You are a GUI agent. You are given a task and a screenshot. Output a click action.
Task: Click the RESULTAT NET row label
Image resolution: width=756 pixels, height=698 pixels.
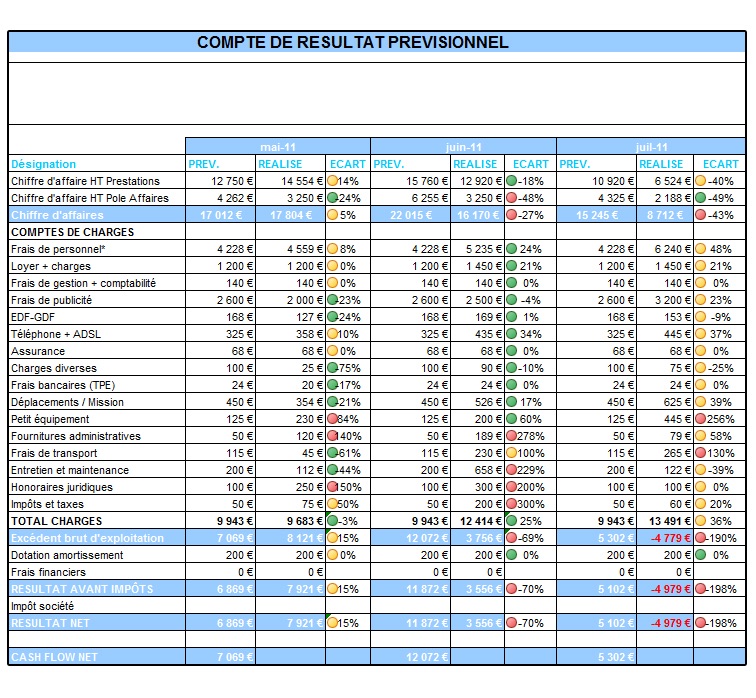coord(50,623)
